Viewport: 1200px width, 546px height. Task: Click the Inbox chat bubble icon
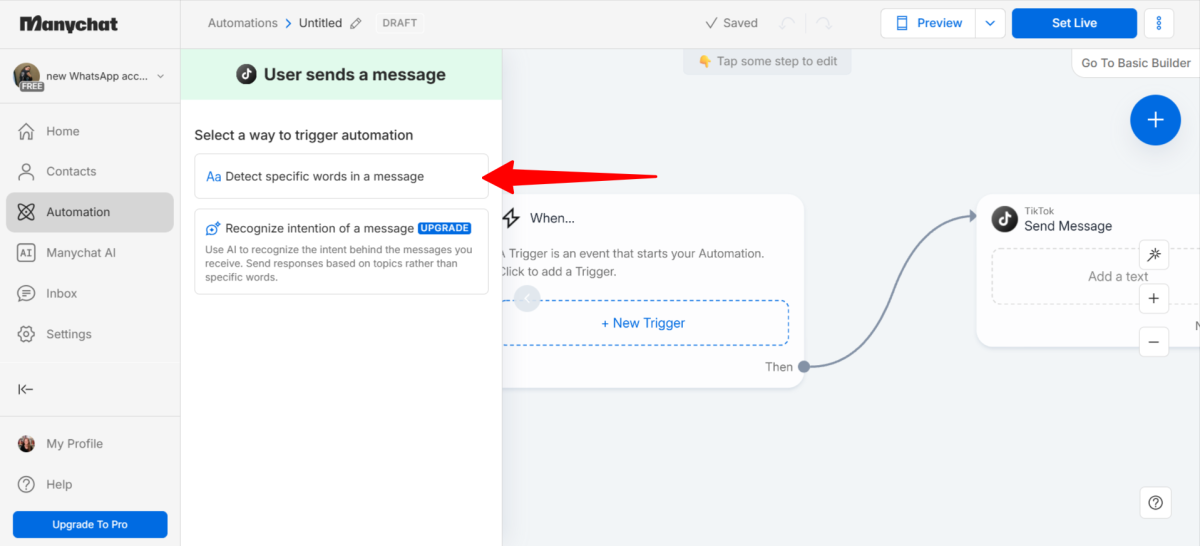[27, 293]
